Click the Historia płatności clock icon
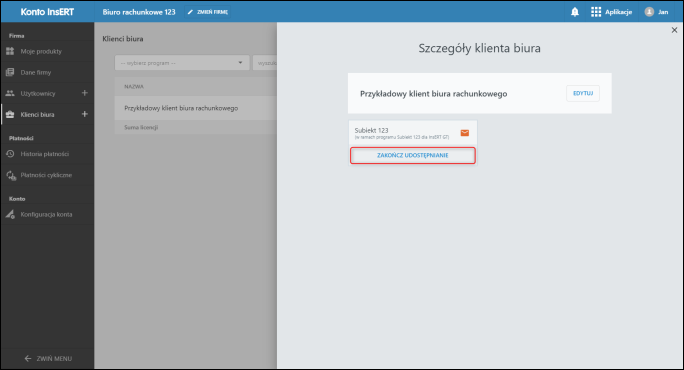Image resolution: width=684 pixels, height=370 pixels. 10,154
